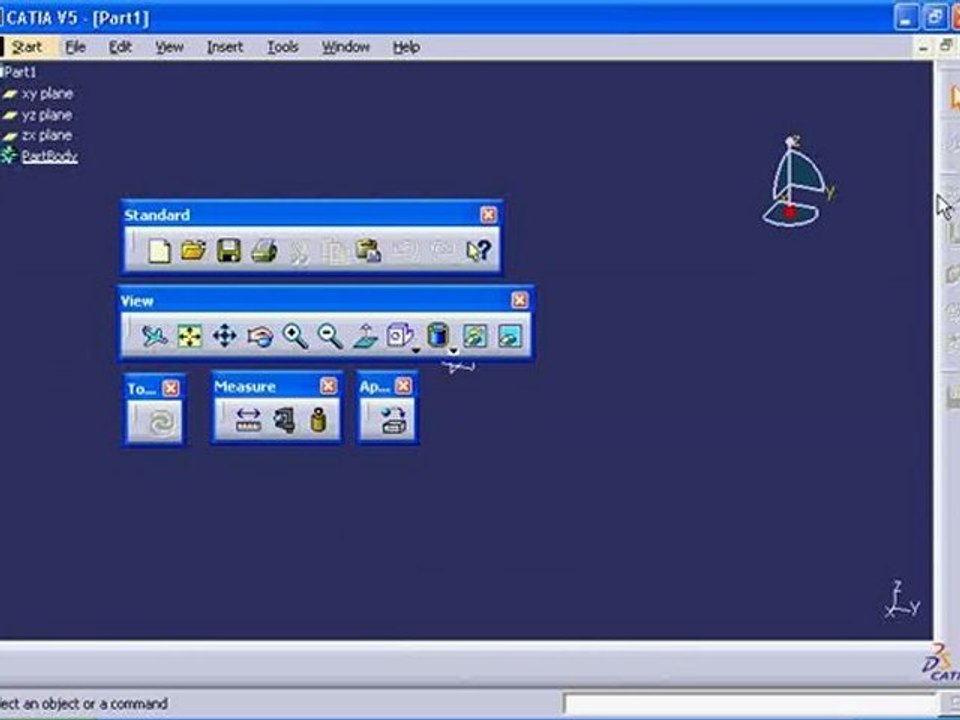Minimize the Part1 document window
The width and height of the screenshot is (960, 720).
pos(923,48)
